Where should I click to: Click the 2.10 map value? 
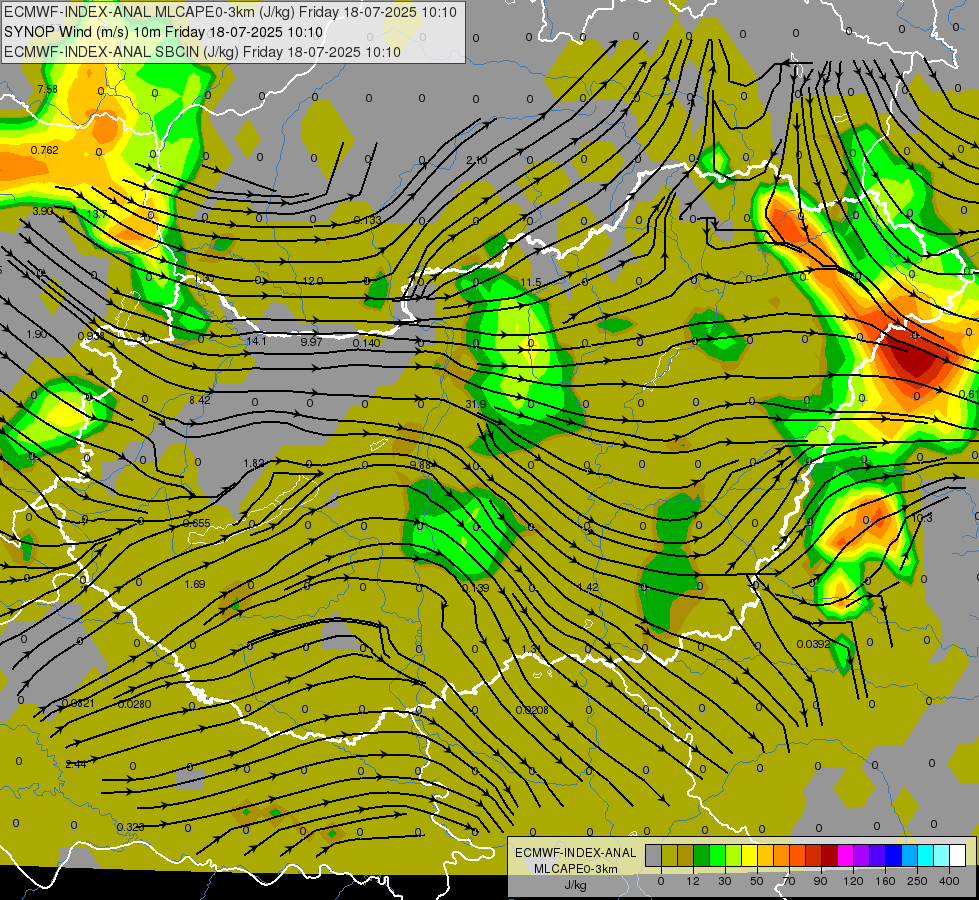pos(476,161)
